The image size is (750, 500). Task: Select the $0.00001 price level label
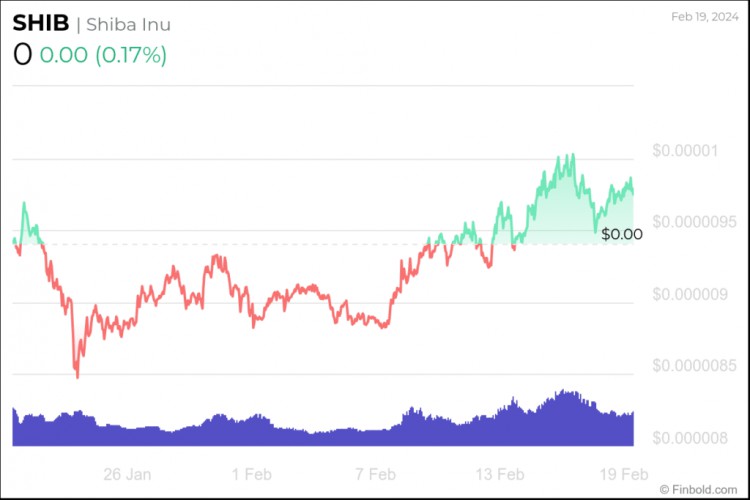coord(685,151)
